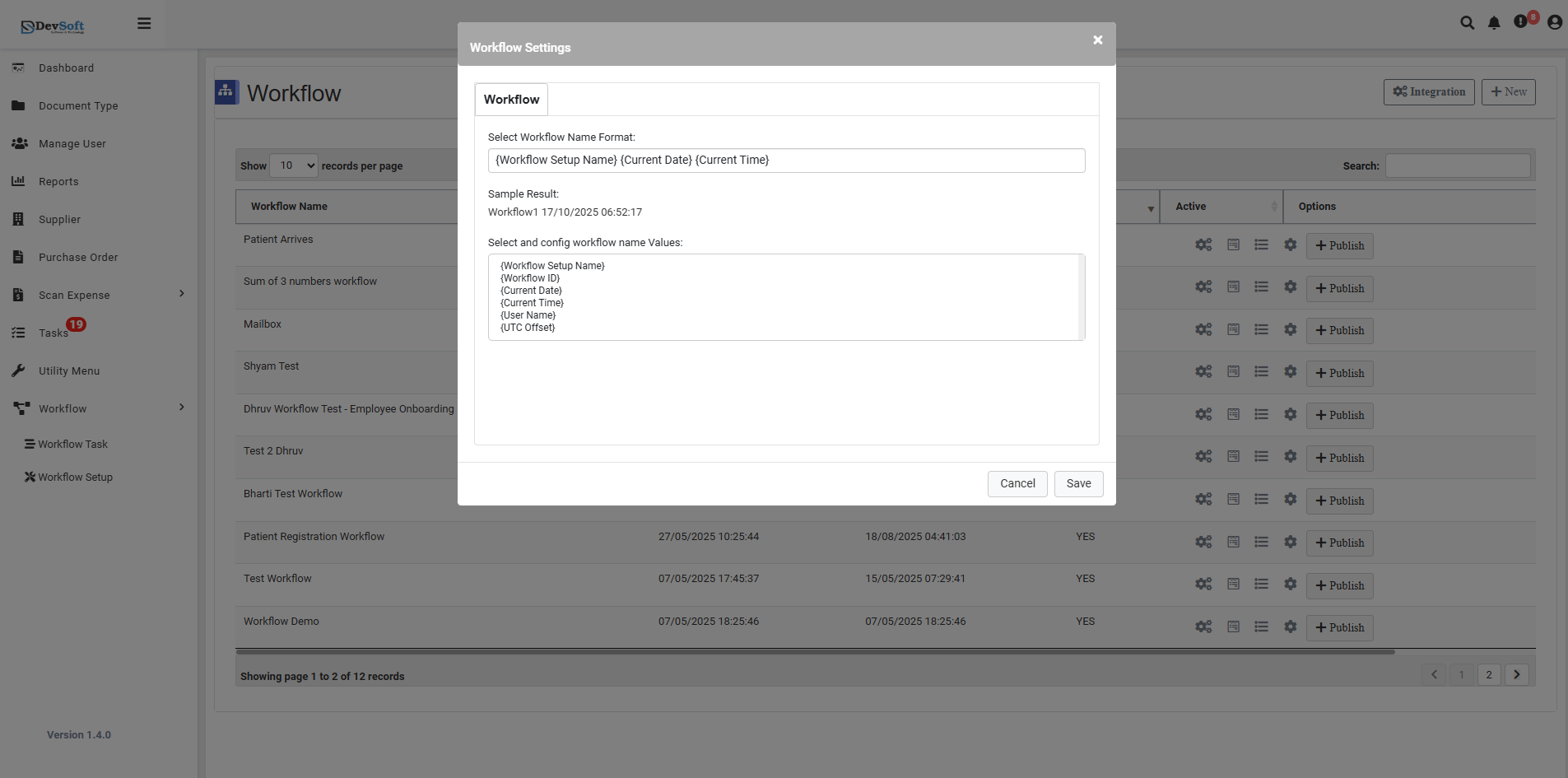
Task: Click the list details icon on Shyam Test row
Action: click(x=1262, y=371)
